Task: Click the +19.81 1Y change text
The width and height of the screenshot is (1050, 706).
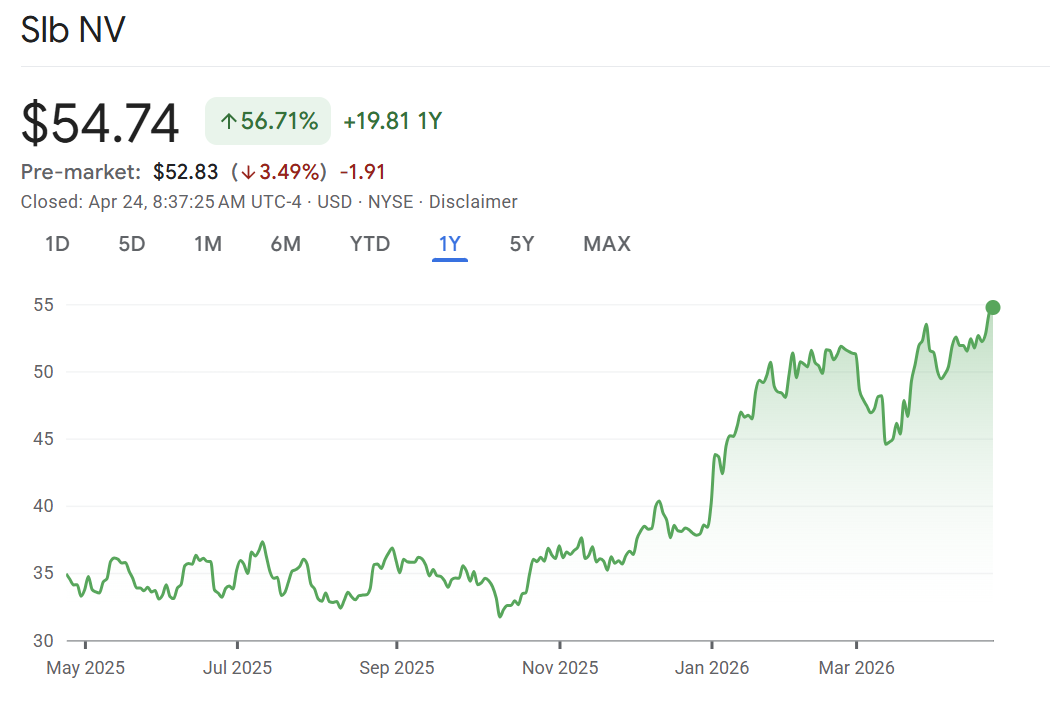Action: tap(392, 122)
